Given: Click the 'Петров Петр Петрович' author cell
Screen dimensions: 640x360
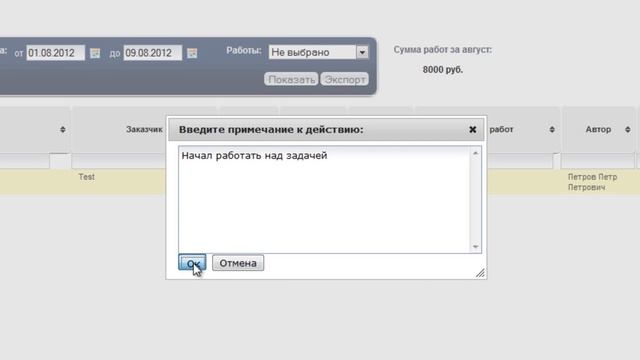Looking at the screenshot, I should pyautogui.click(x=592, y=182).
